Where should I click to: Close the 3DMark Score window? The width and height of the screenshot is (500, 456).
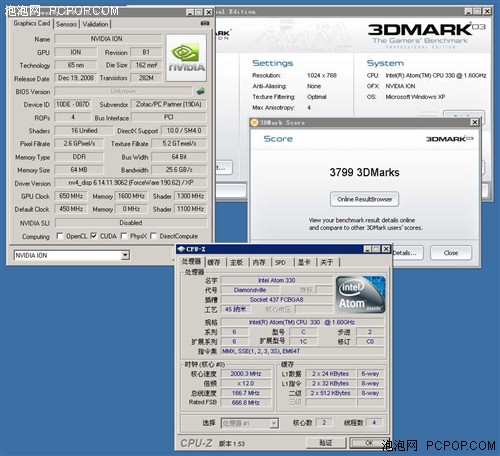click(475, 122)
